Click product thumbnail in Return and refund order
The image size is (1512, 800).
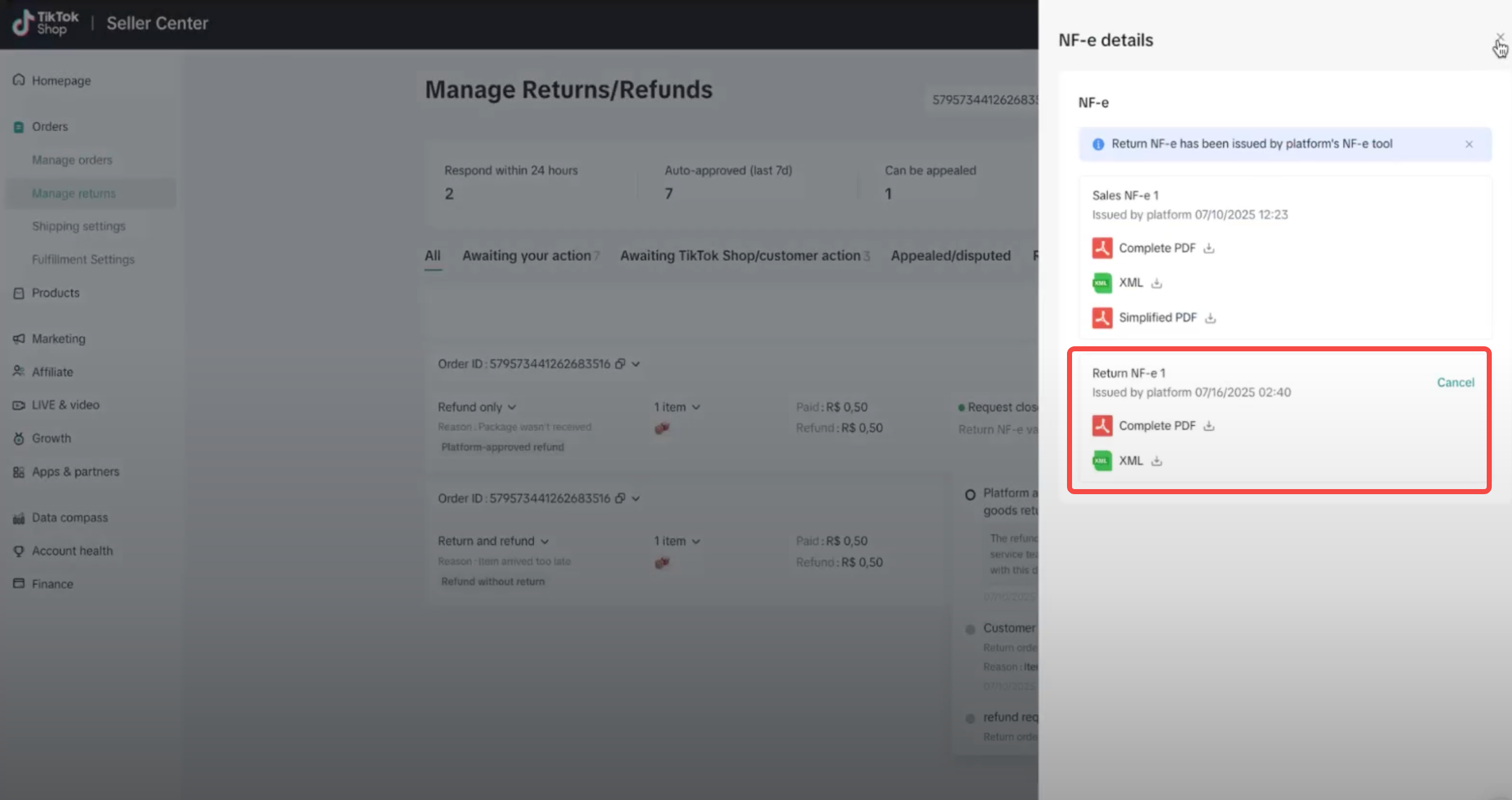[662, 562]
